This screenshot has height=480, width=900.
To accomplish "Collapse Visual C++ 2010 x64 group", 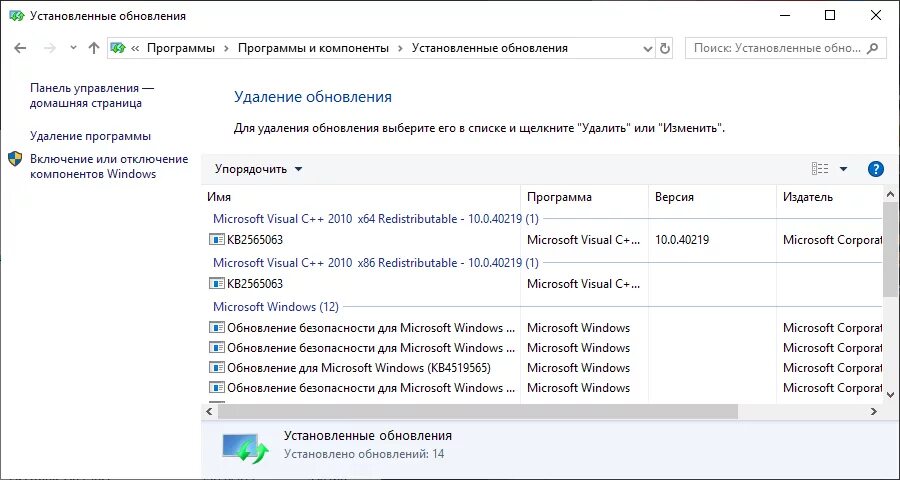I will pos(376,219).
